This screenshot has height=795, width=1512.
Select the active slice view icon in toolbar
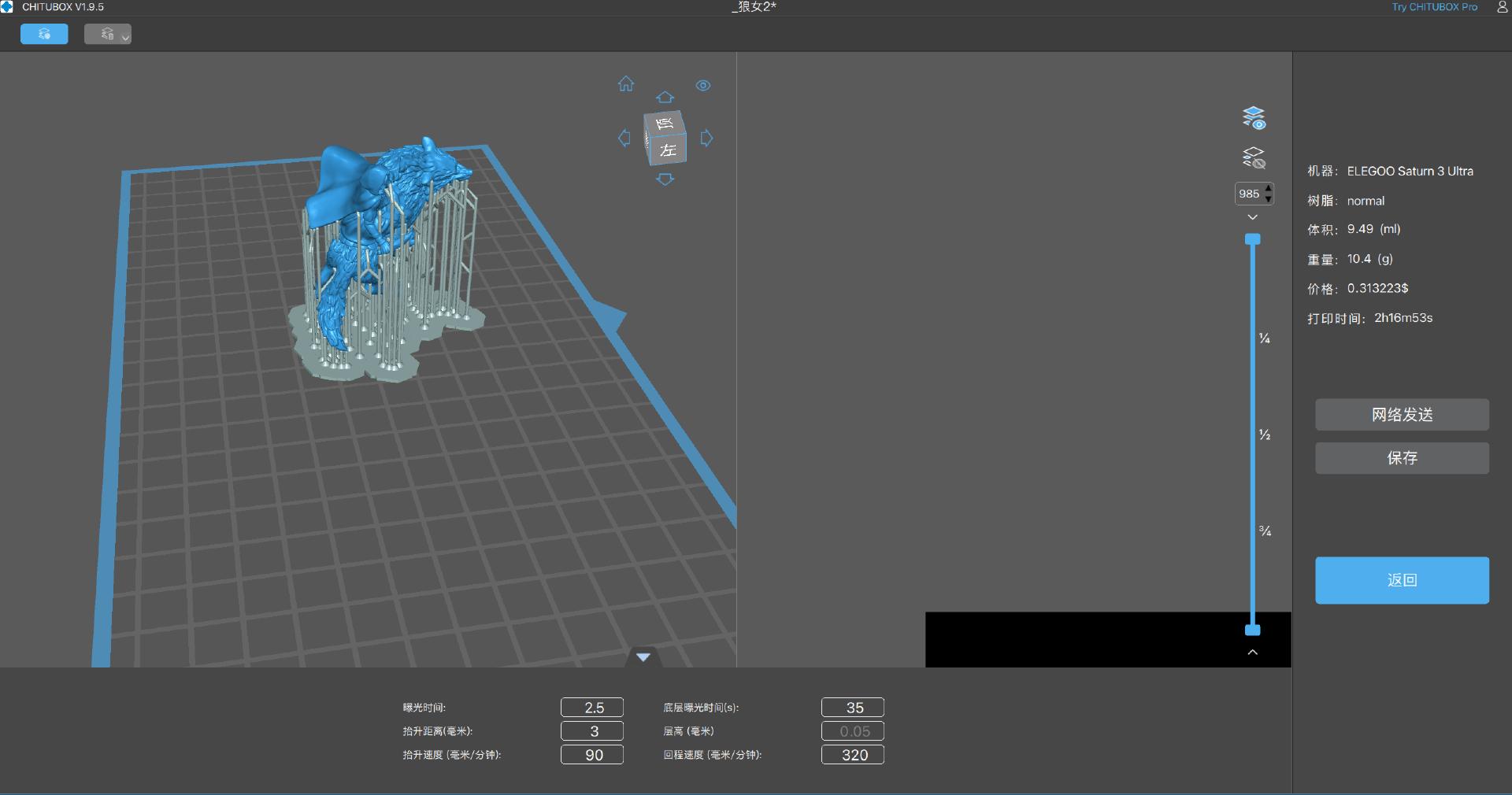click(44, 34)
